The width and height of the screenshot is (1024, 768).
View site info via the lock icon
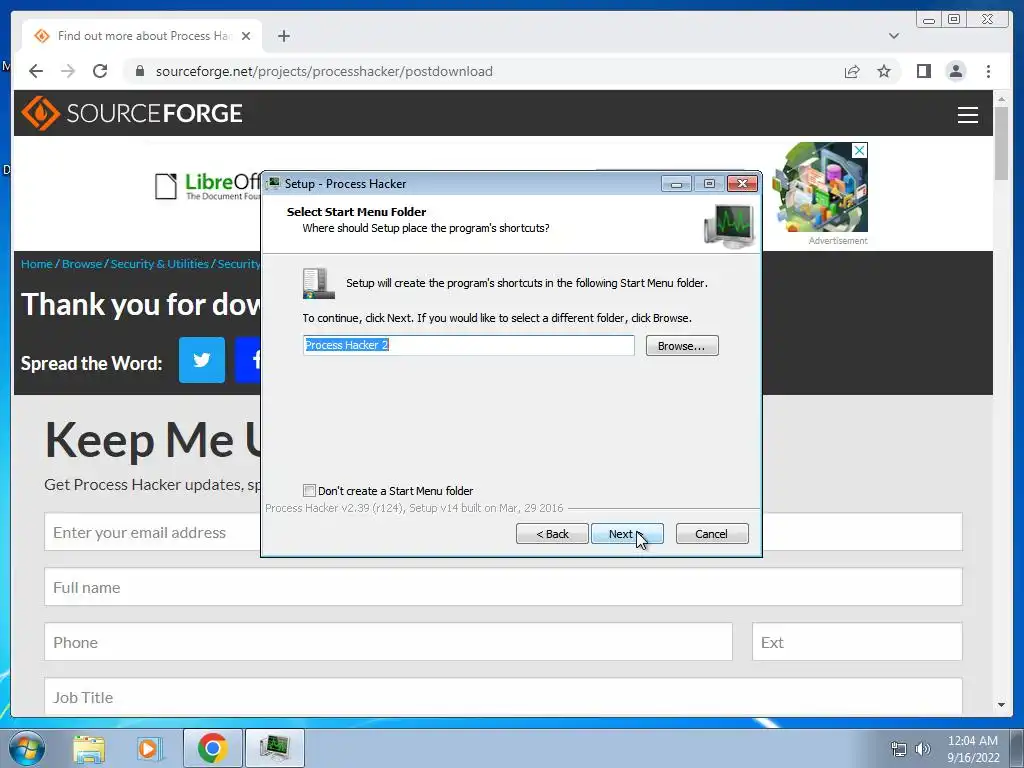[140, 71]
